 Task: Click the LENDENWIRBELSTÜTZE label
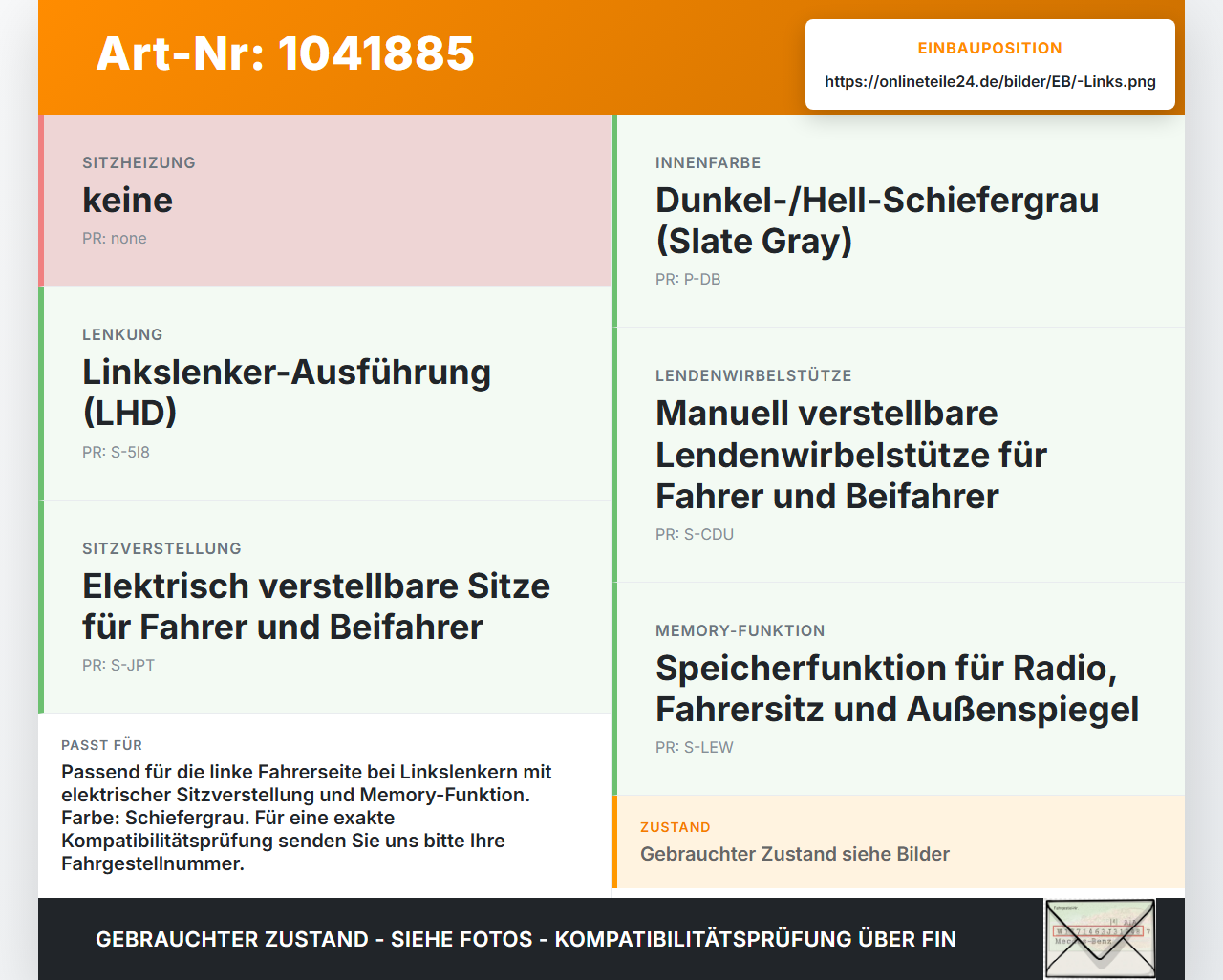click(753, 375)
